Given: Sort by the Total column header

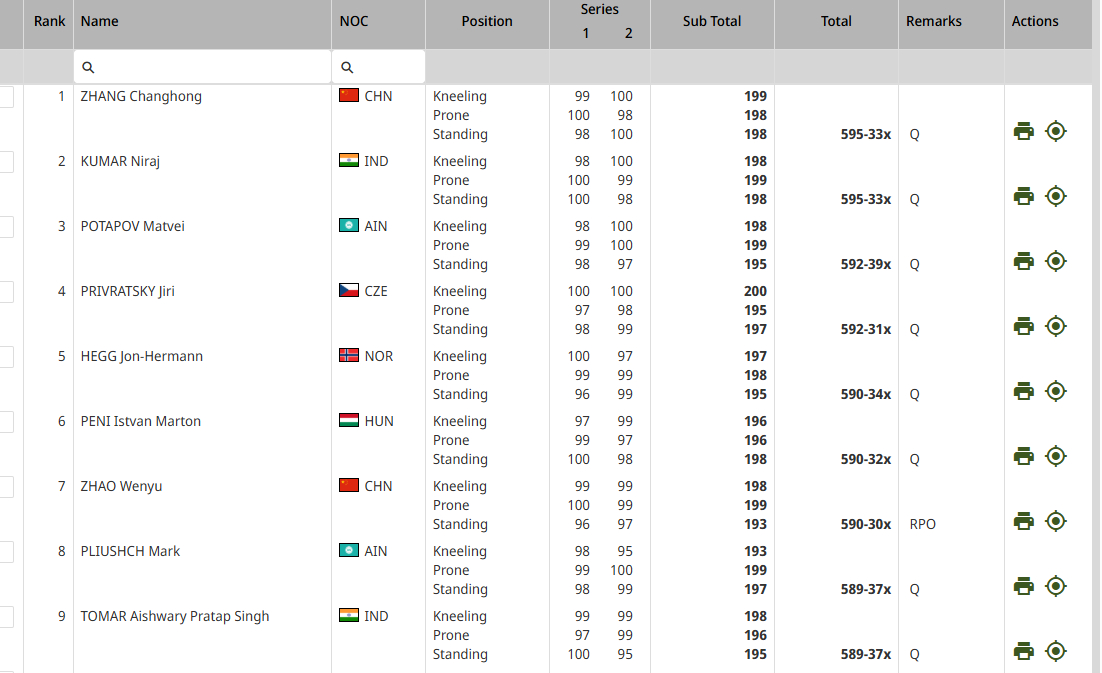Looking at the screenshot, I should coord(836,21).
